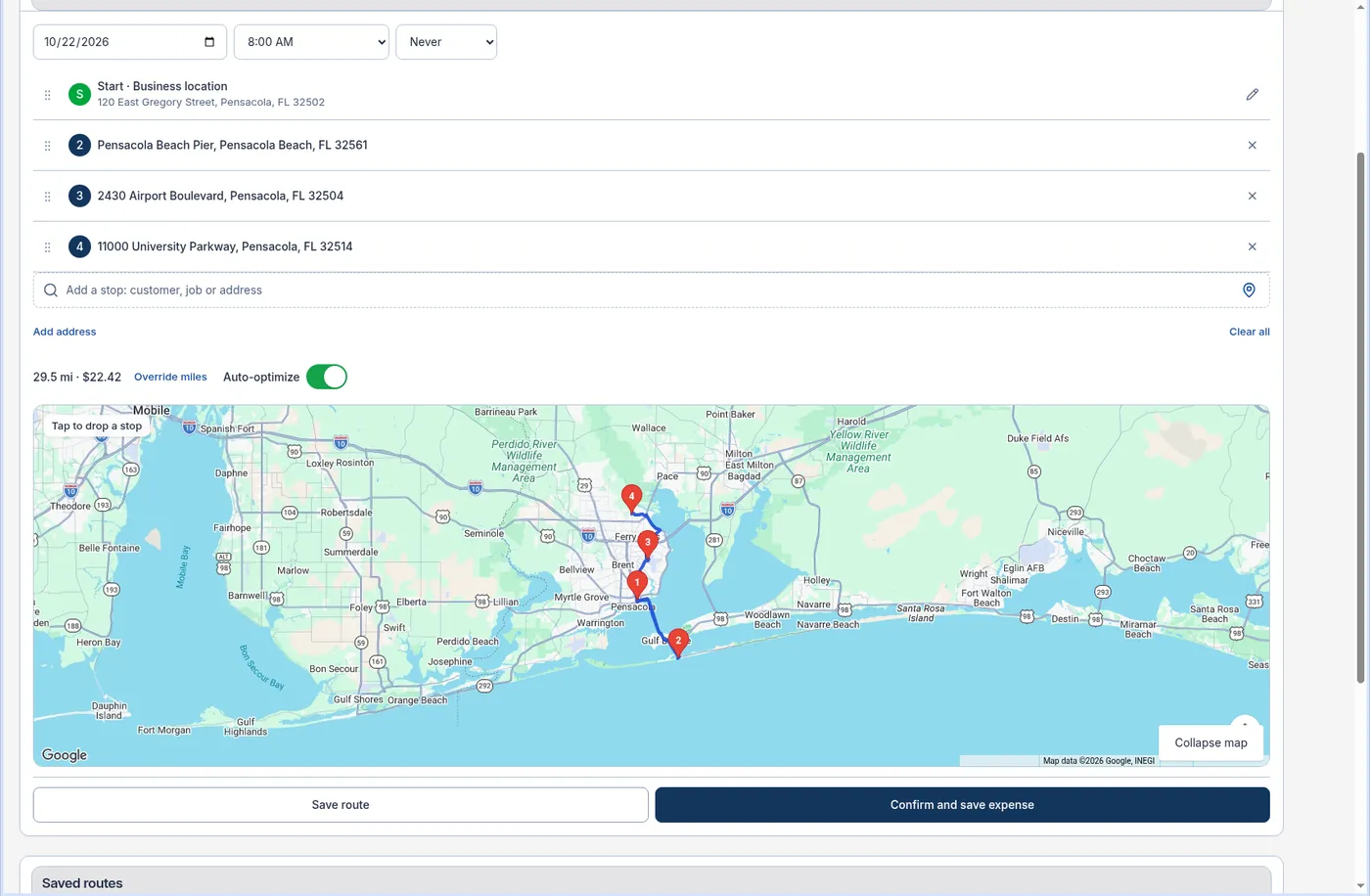This screenshot has width=1370, height=896.
Task: Focus the Add a stop search field
Action: point(651,291)
